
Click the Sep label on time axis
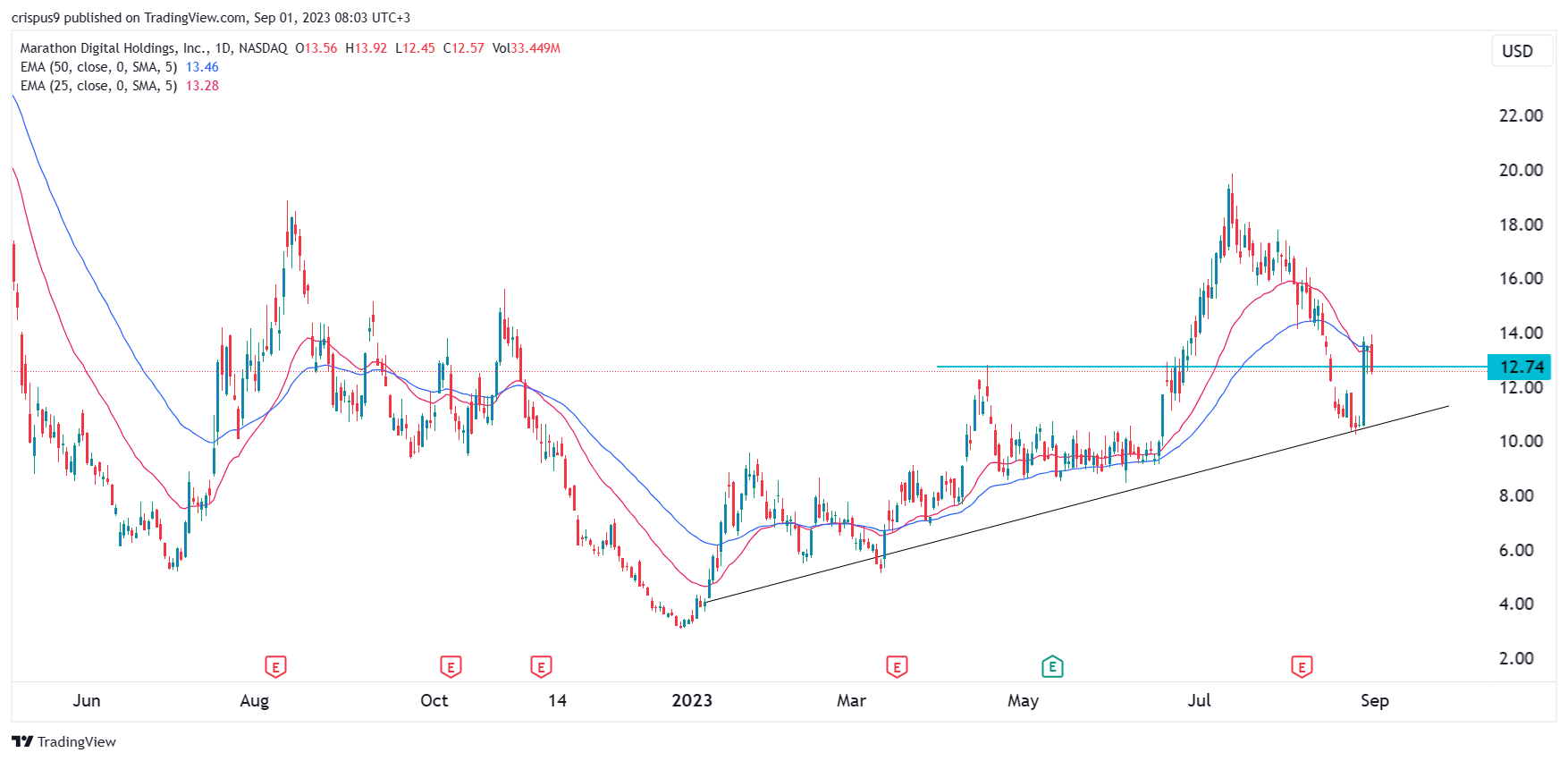[x=1375, y=700]
